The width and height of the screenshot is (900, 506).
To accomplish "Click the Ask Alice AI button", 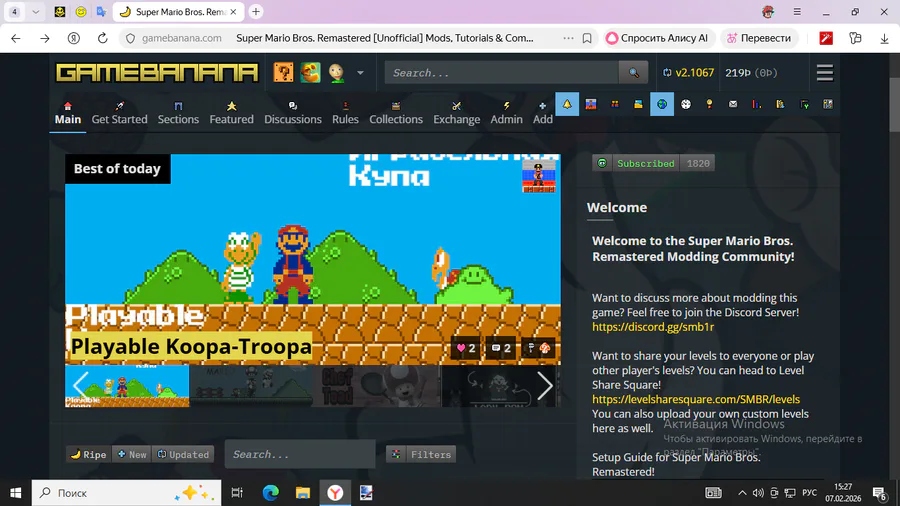I will click(658, 38).
